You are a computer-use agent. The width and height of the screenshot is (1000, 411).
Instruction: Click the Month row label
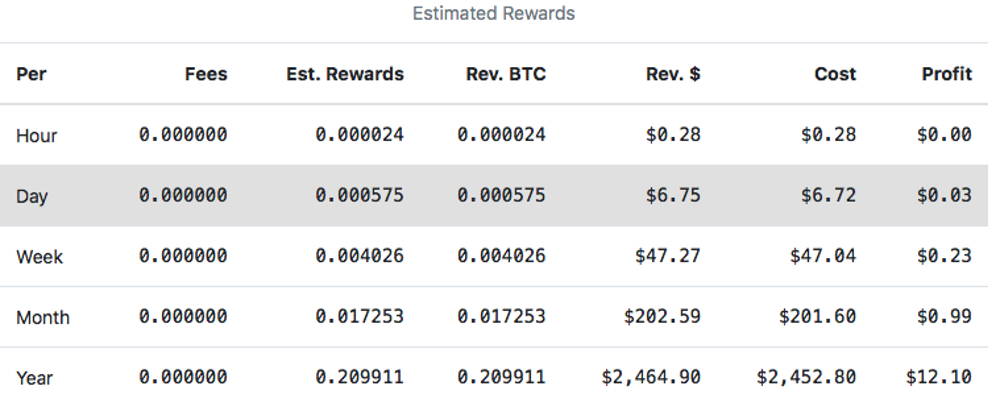coord(43,317)
